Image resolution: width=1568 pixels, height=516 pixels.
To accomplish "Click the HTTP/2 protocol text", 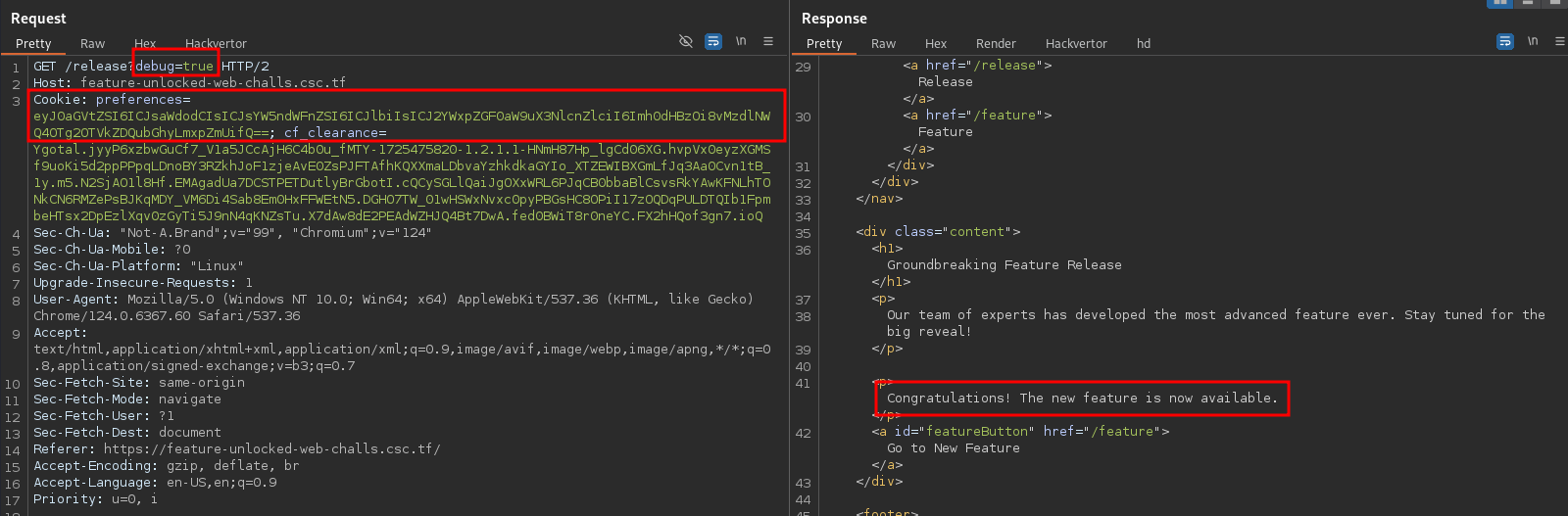I will (x=245, y=67).
